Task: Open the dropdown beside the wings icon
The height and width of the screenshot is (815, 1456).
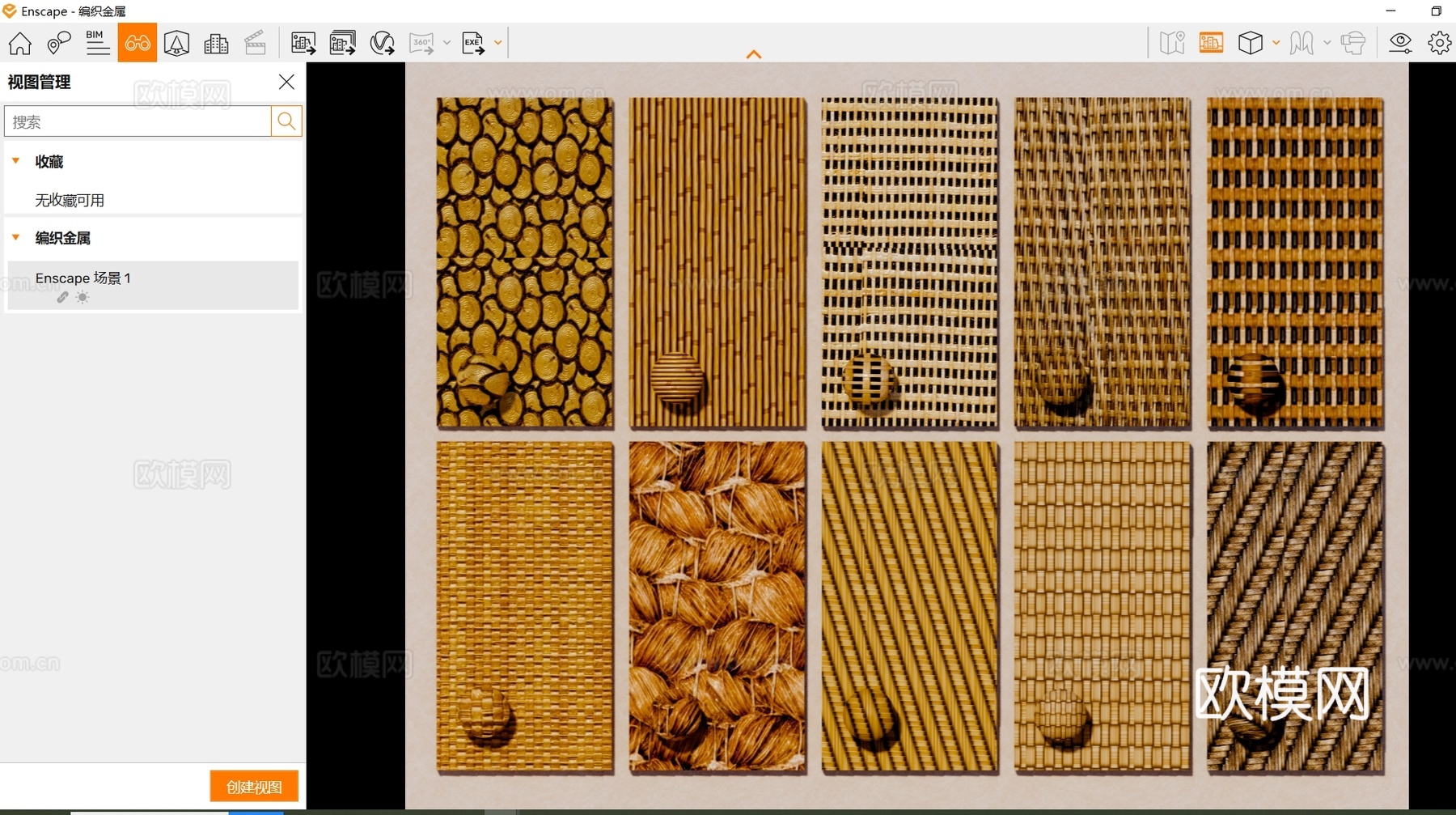Action: pyautogui.click(x=1327, y=43)
